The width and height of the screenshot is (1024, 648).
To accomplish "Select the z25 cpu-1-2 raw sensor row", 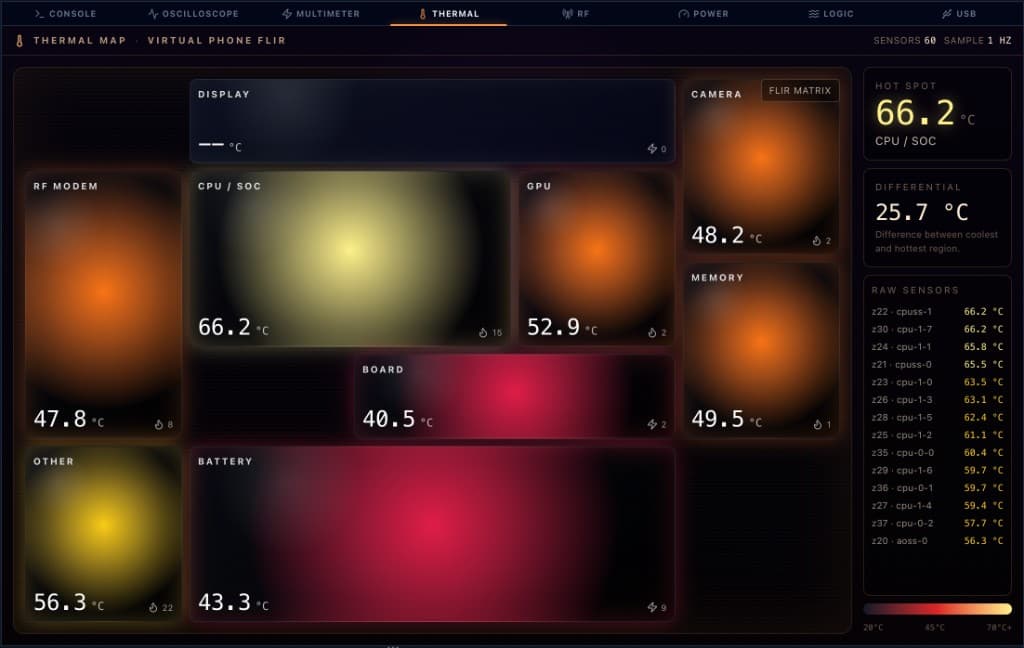I will (x=937, y=435).
